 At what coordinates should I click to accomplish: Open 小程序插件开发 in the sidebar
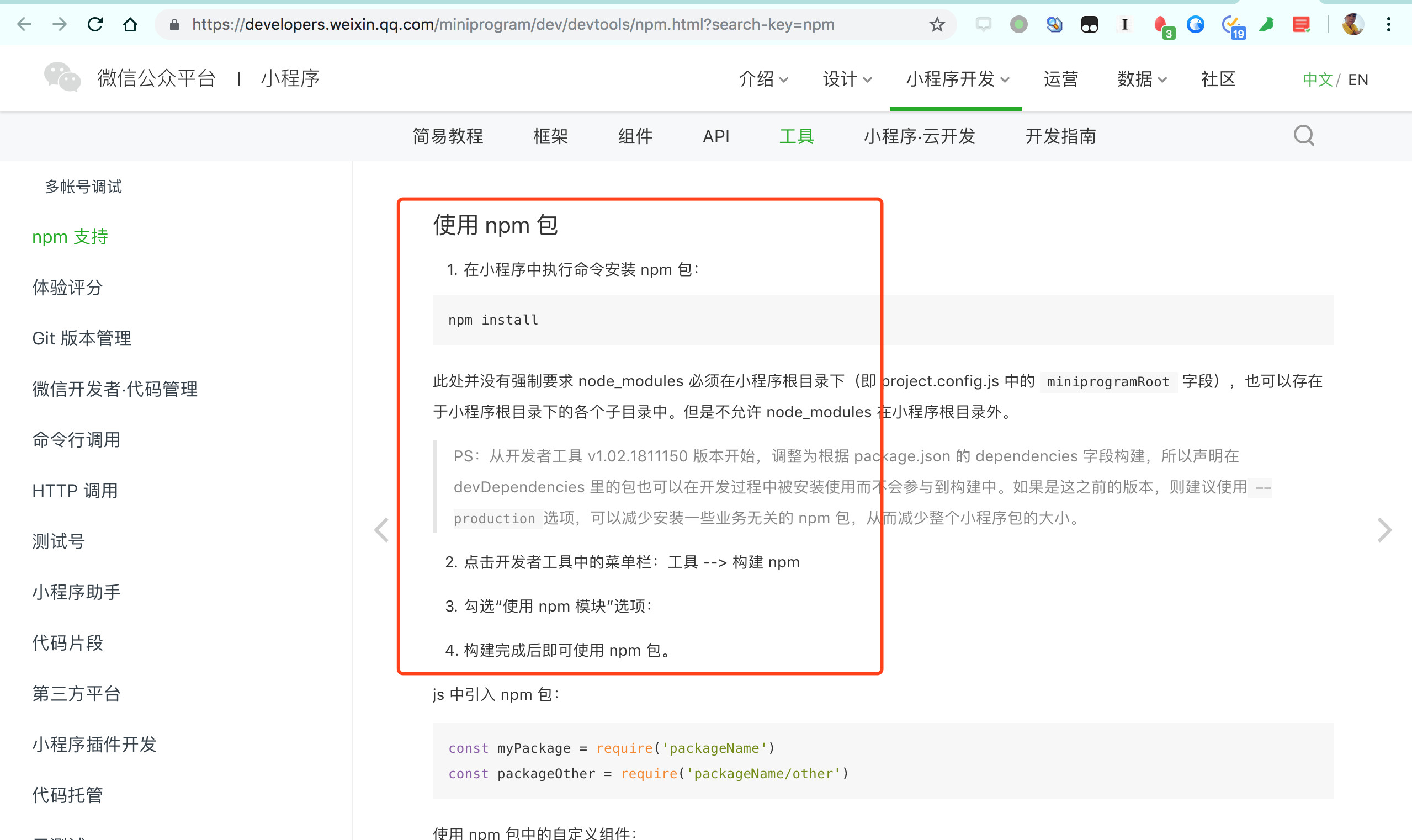94,744
